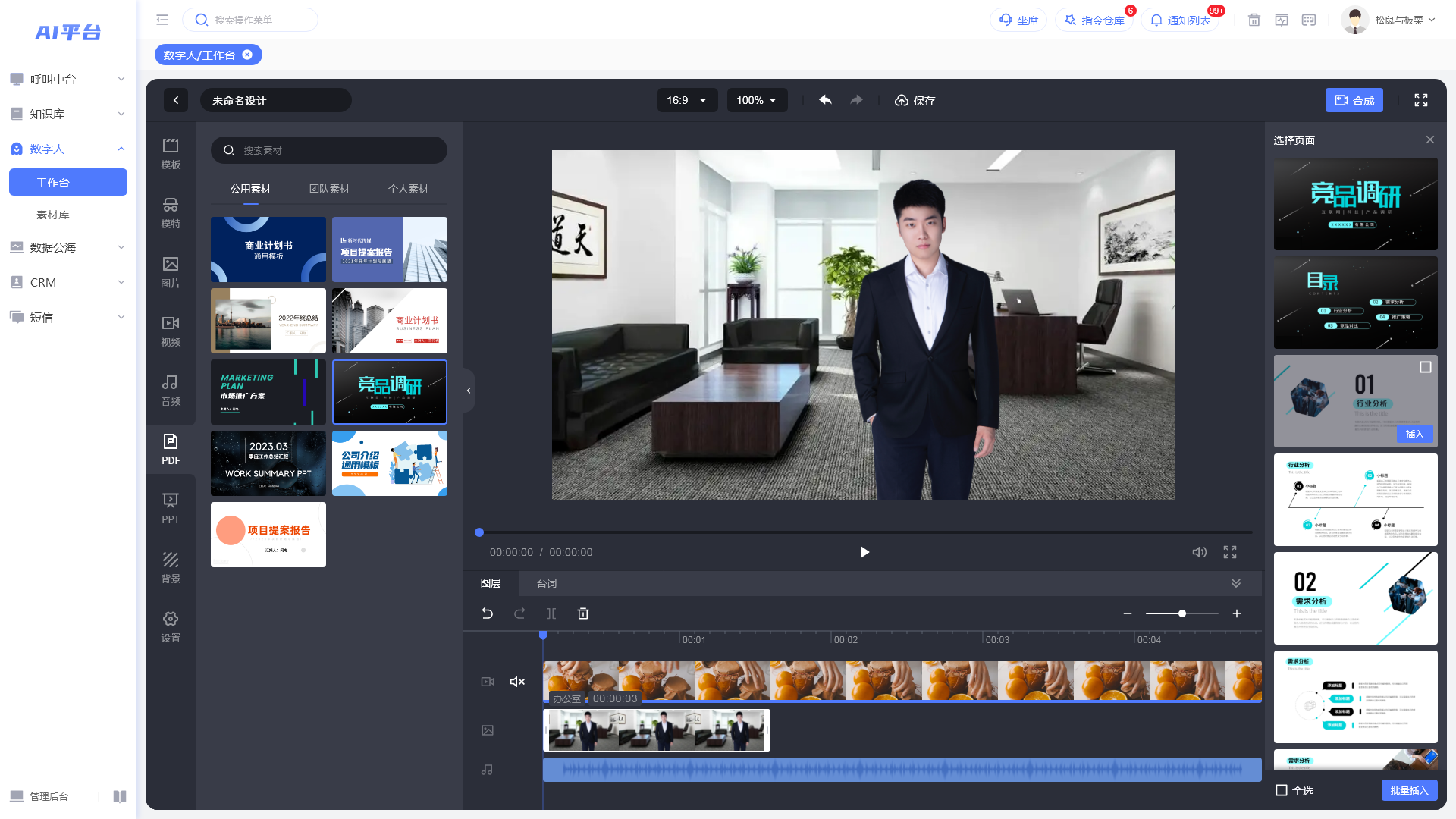
Task: Open the 背景 background panel
Action: [171, 568]
